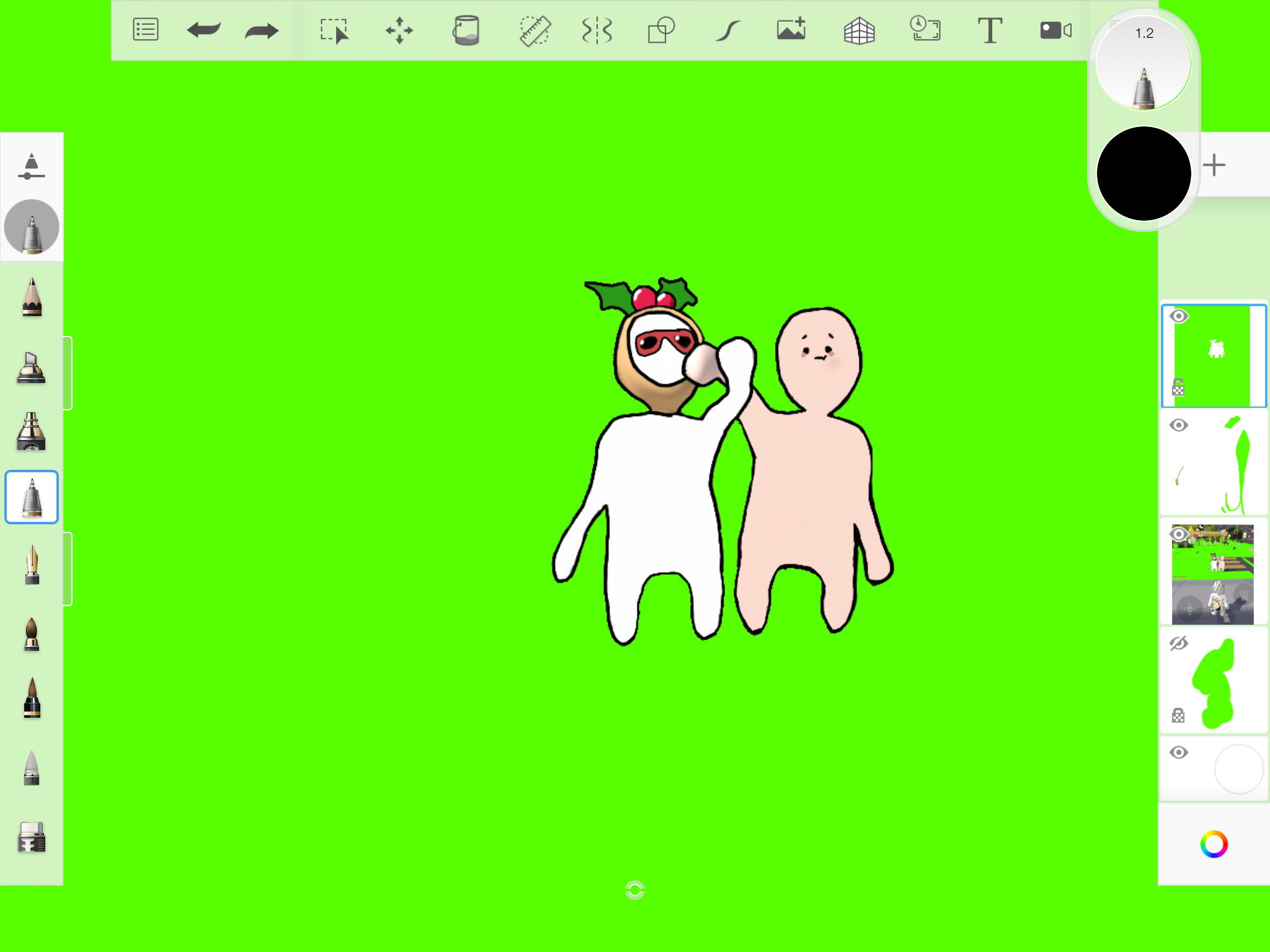
Task: Adjust the 1.2 brush size puck
Action: [1143, 63]
